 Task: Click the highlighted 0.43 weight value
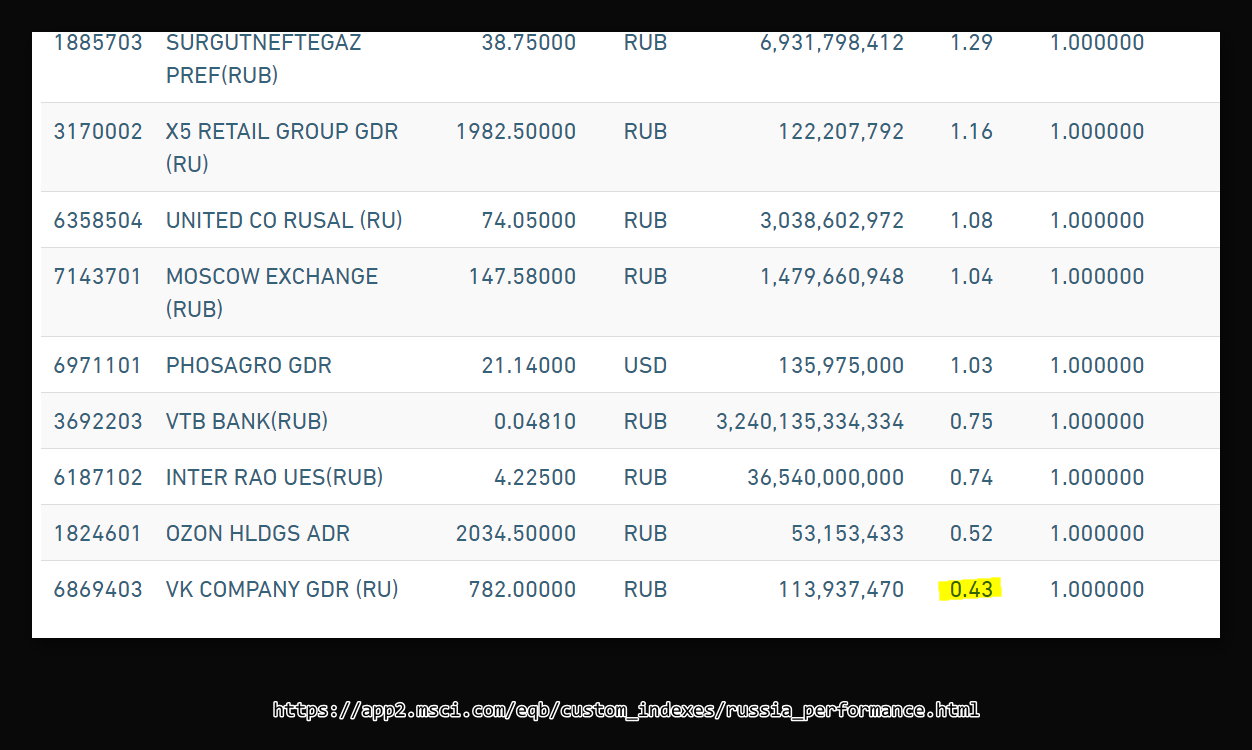(x=971, y=590)
